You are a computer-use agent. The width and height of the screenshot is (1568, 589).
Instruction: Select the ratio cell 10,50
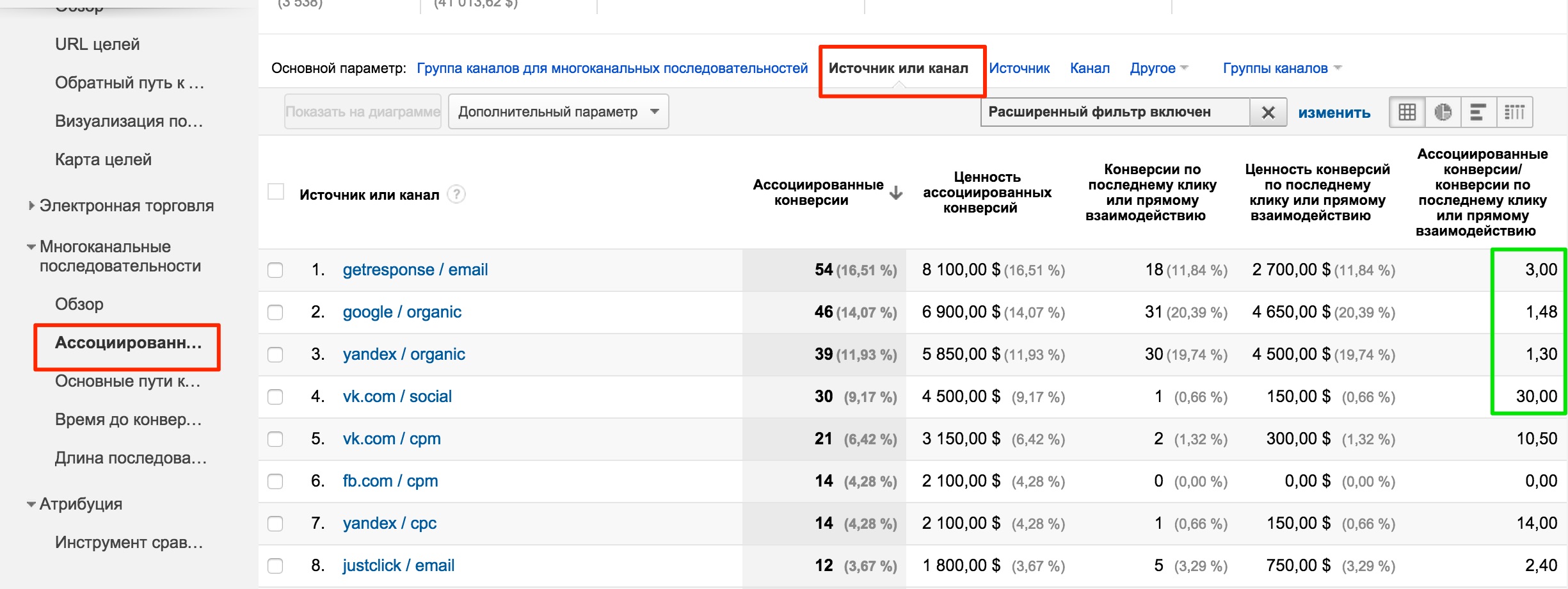[1537, 439]
